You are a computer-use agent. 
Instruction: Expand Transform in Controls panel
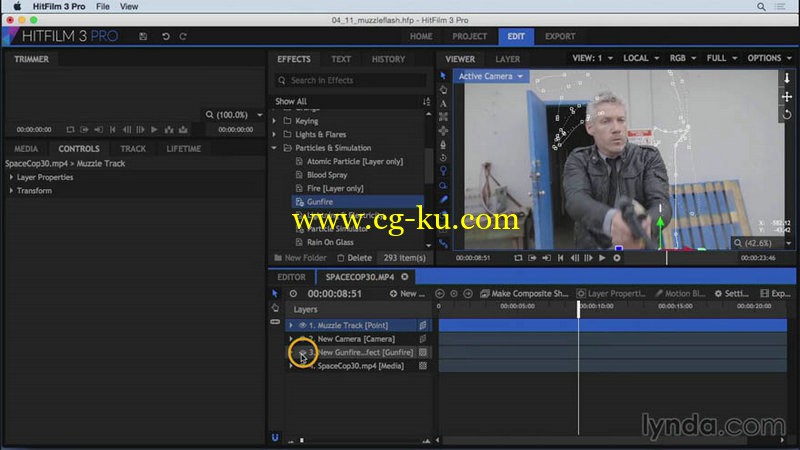coord(11,190)
